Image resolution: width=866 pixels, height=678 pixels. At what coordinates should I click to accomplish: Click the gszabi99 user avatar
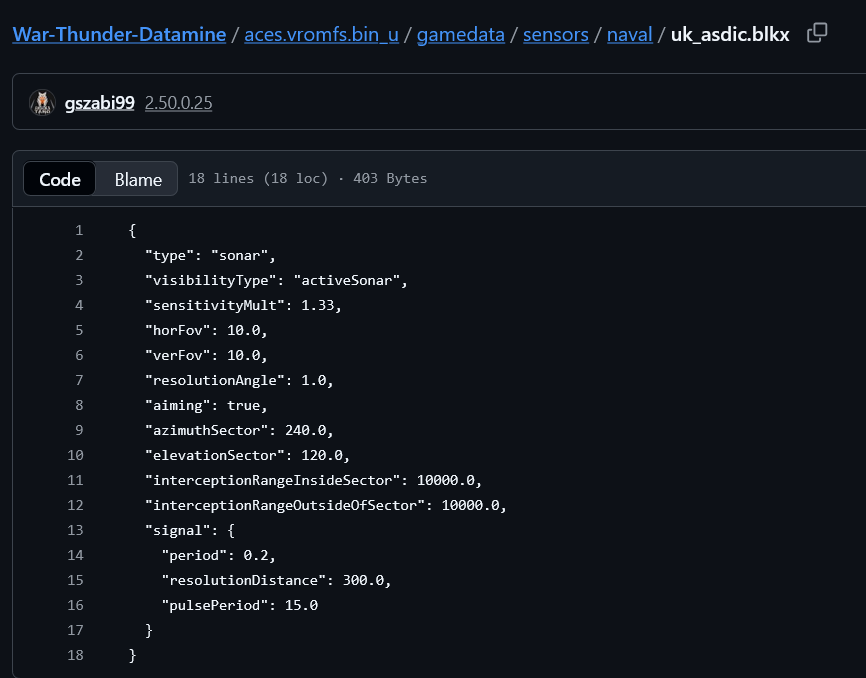pos(42,102)
